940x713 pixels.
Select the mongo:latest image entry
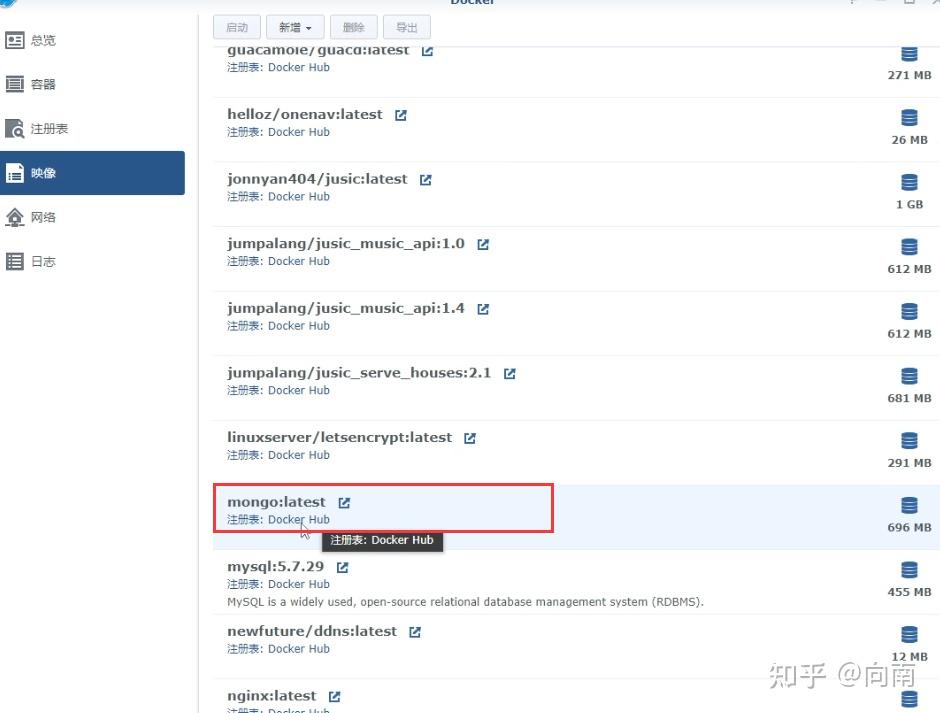[277, 501]
